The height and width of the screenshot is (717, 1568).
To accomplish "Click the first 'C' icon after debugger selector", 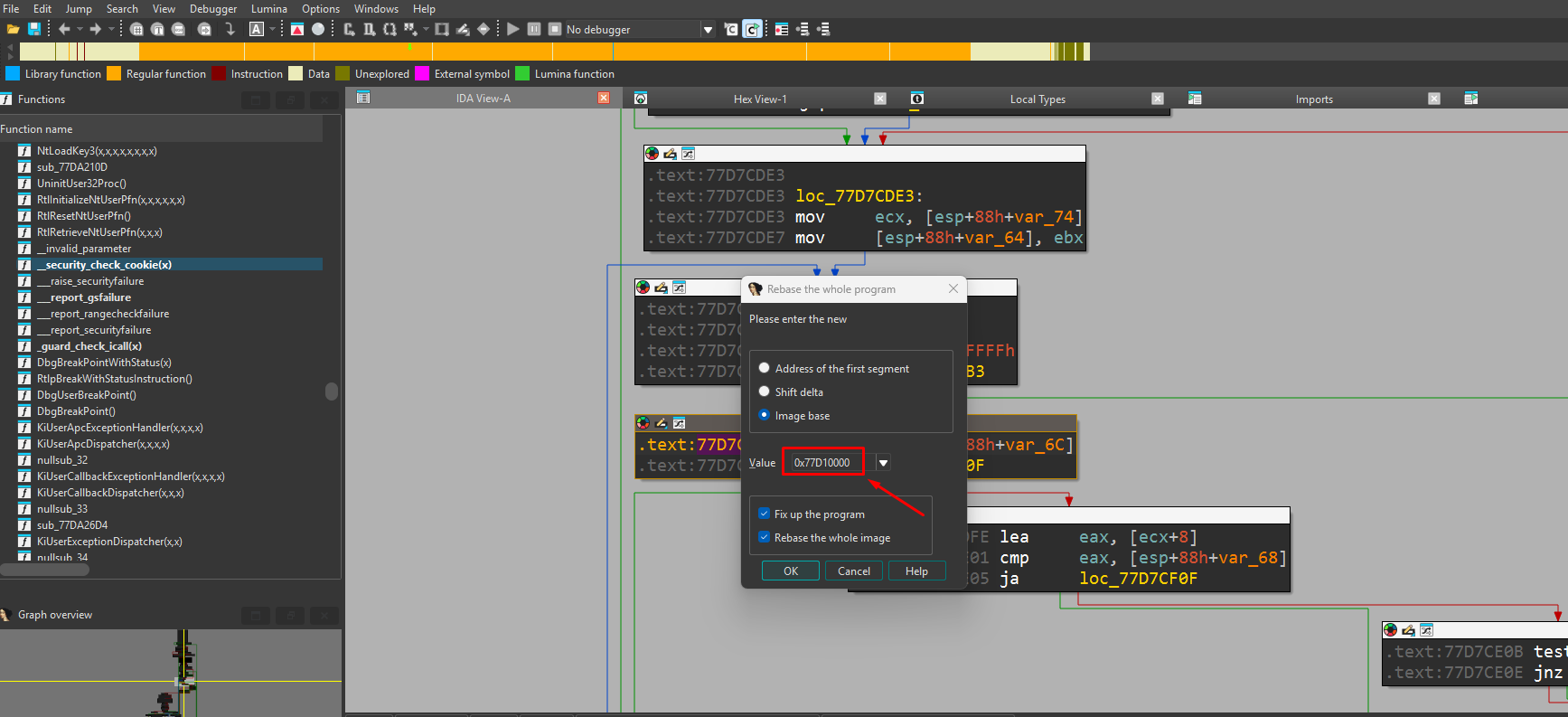I will [731, 29].
